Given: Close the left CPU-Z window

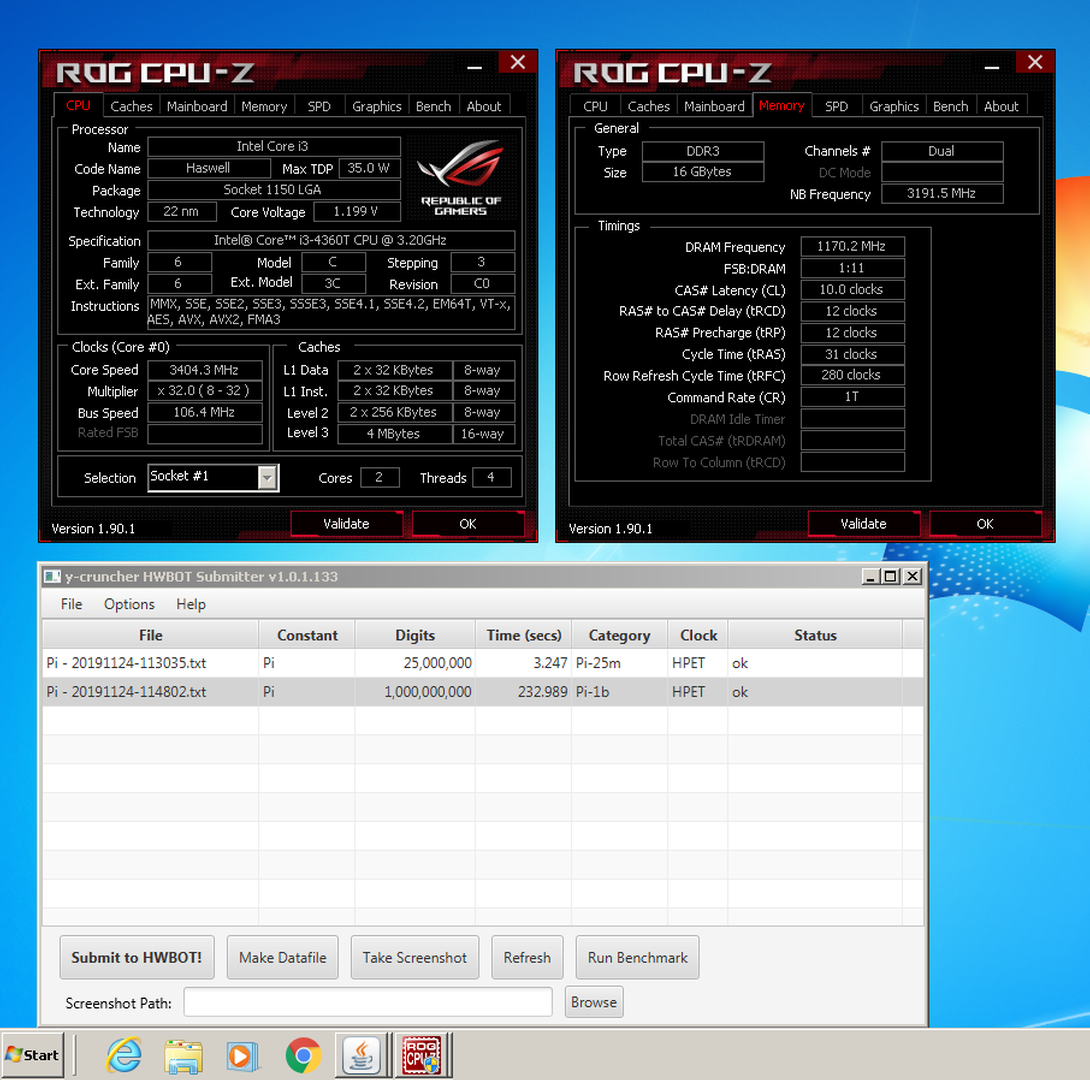Looking at the screenshot, I should (x=518, y=63).
